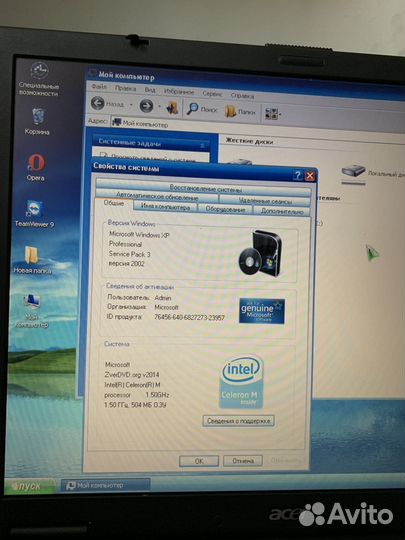Click Отмена in Свойства системы dialog
Image resolution: width=405 pixels, height=540 pixels.
(x=243, y=460)
